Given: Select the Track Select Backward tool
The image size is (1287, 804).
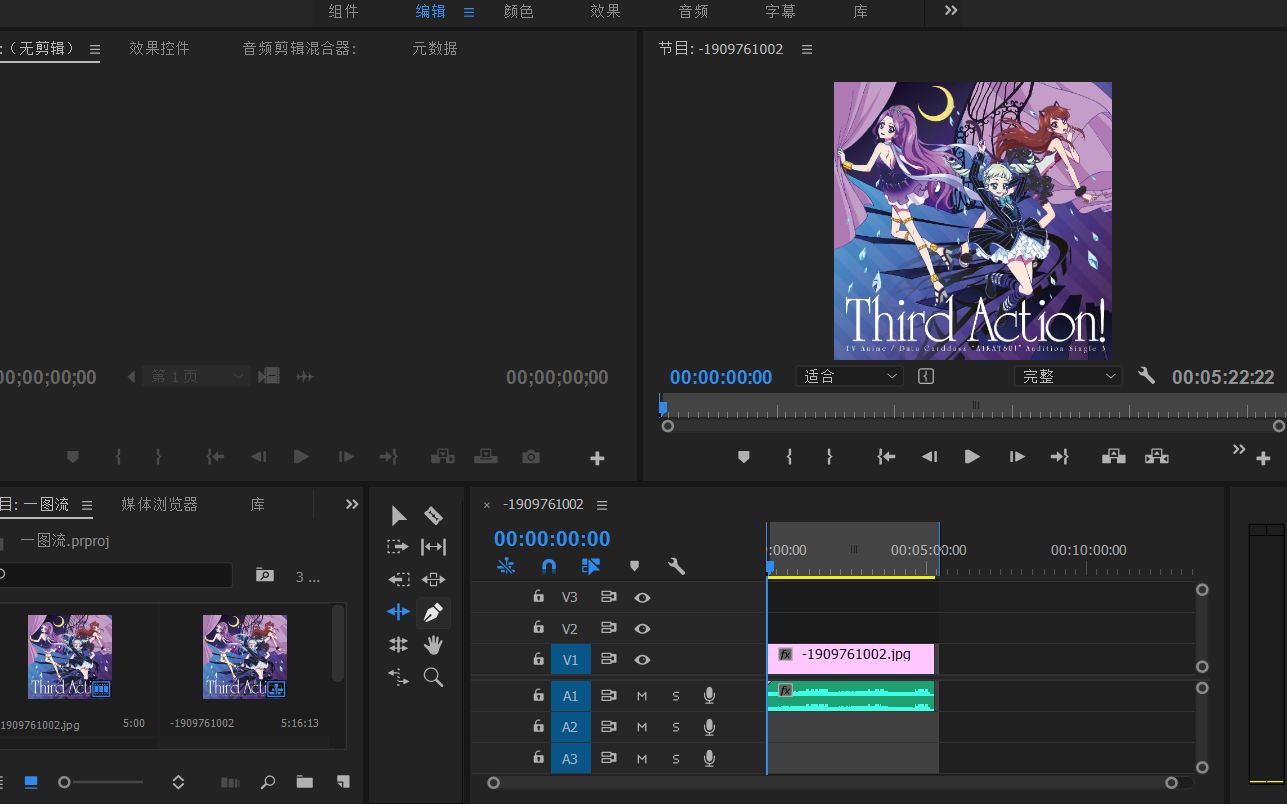Looking at the screenshot, I should pyautogui.click(x=399, y=579).
